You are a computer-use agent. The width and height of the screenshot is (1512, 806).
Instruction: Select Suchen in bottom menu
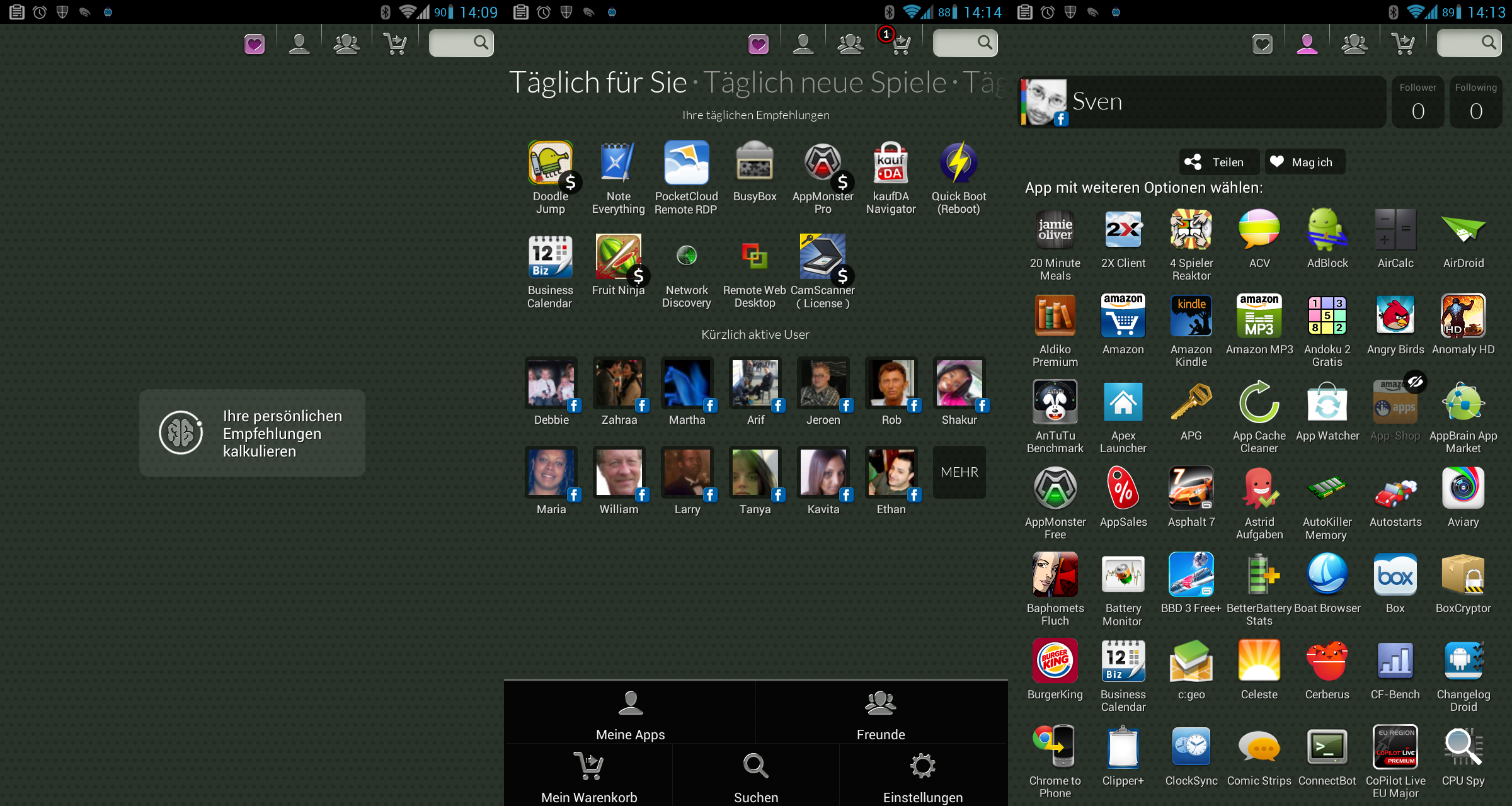click(756, 776)
